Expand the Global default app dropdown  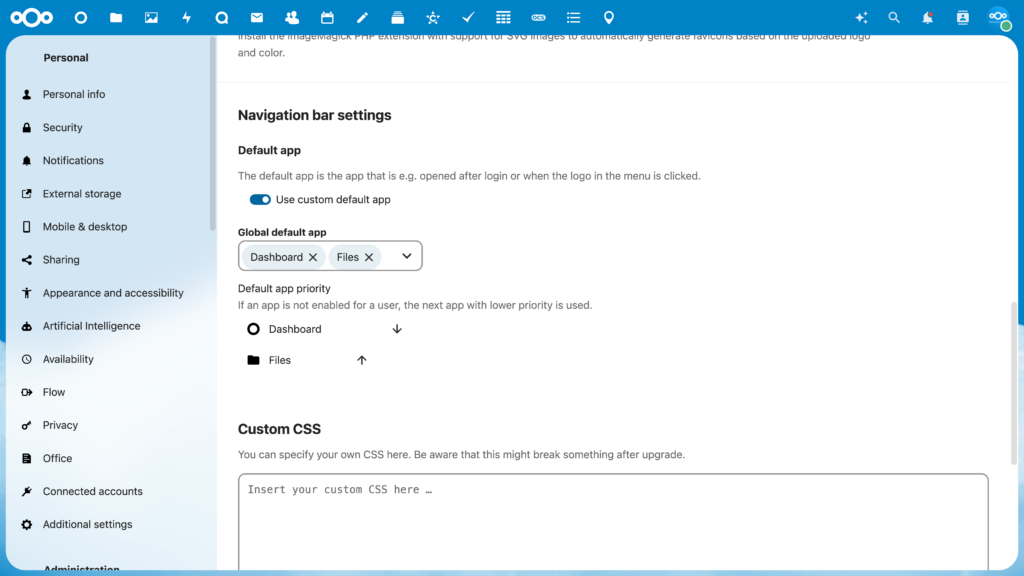(407, 257)
